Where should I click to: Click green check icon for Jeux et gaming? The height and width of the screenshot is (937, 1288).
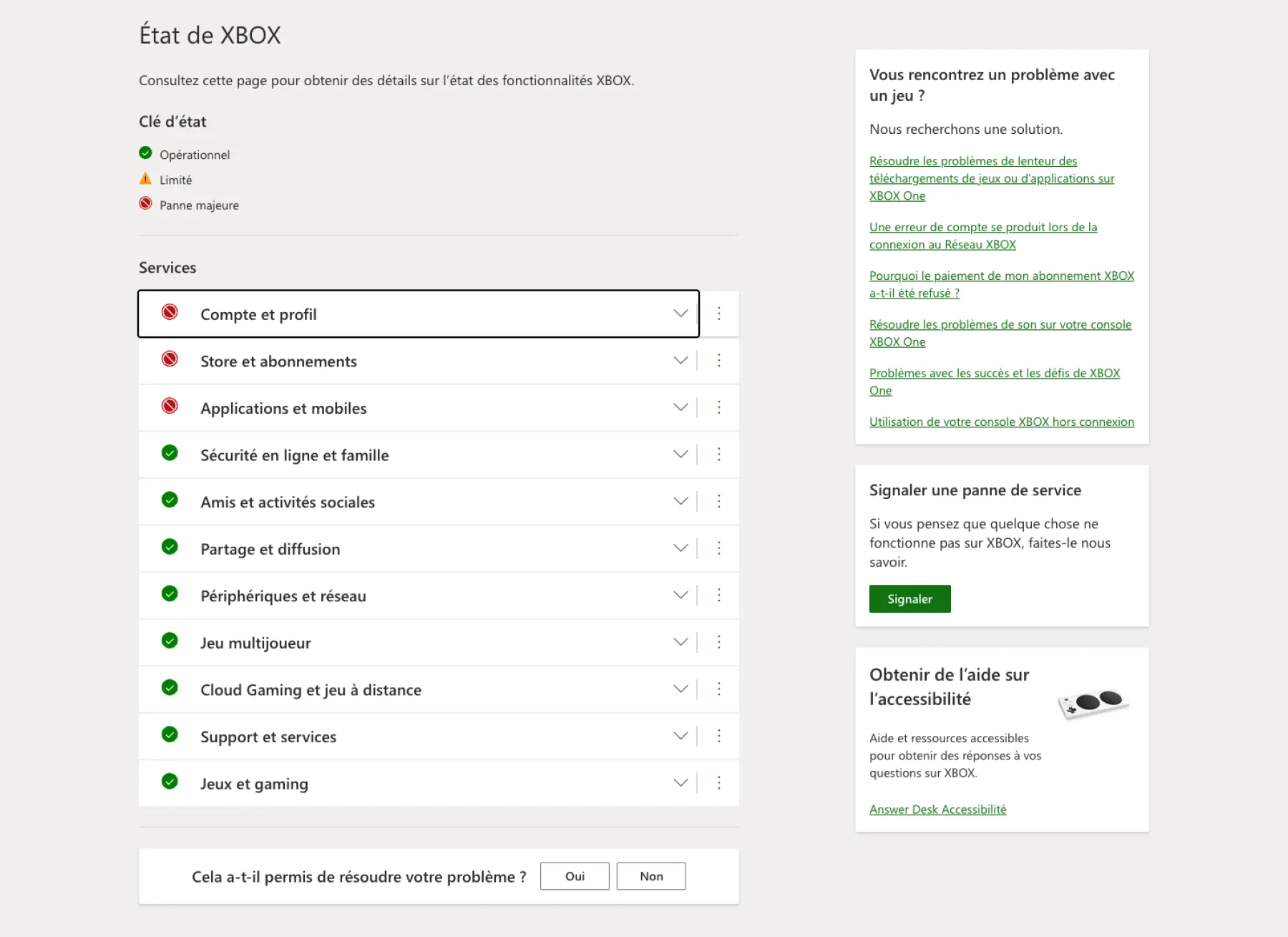click(170, 782)
